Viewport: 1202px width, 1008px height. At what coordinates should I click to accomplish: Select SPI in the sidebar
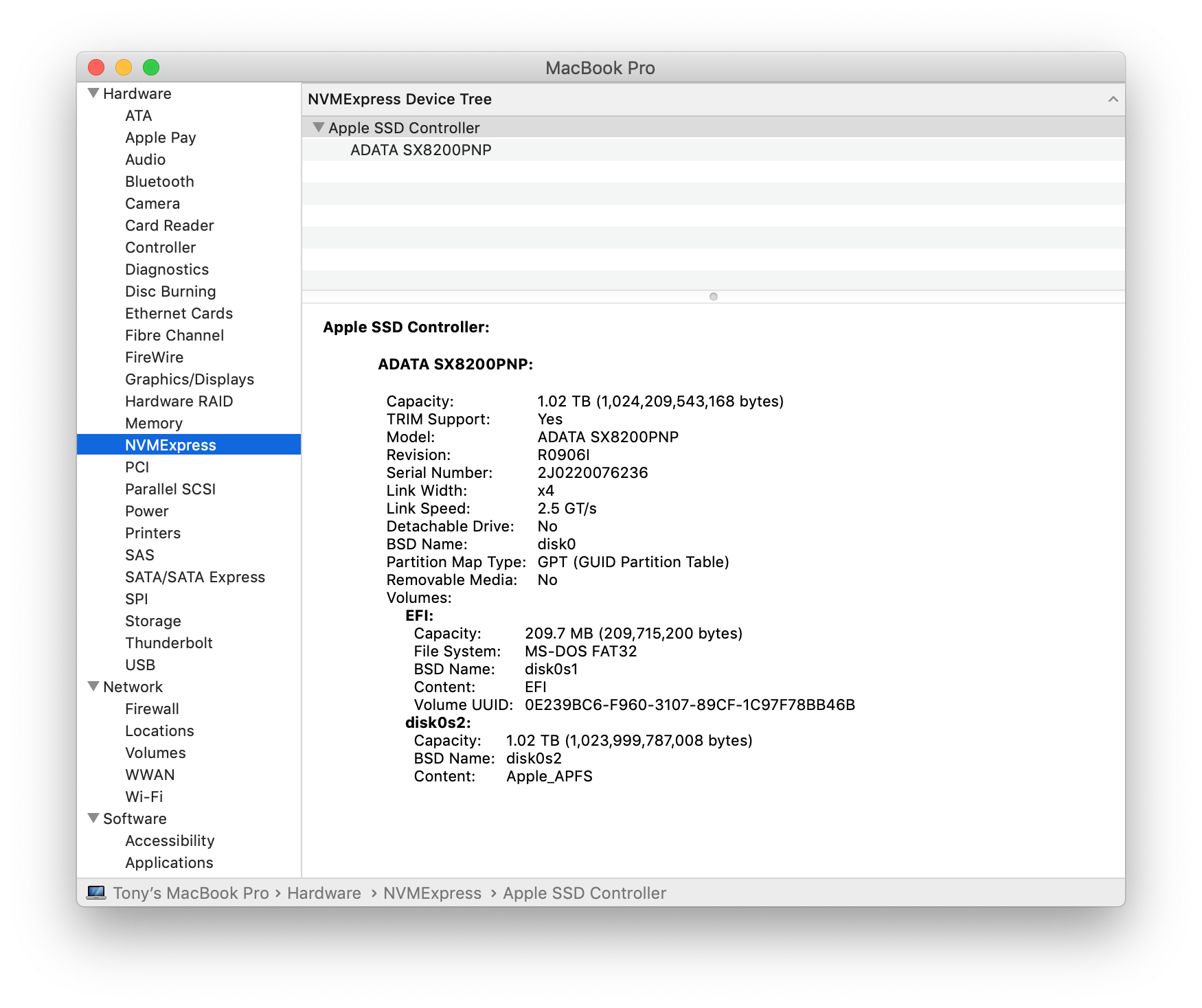click(136, 599)
